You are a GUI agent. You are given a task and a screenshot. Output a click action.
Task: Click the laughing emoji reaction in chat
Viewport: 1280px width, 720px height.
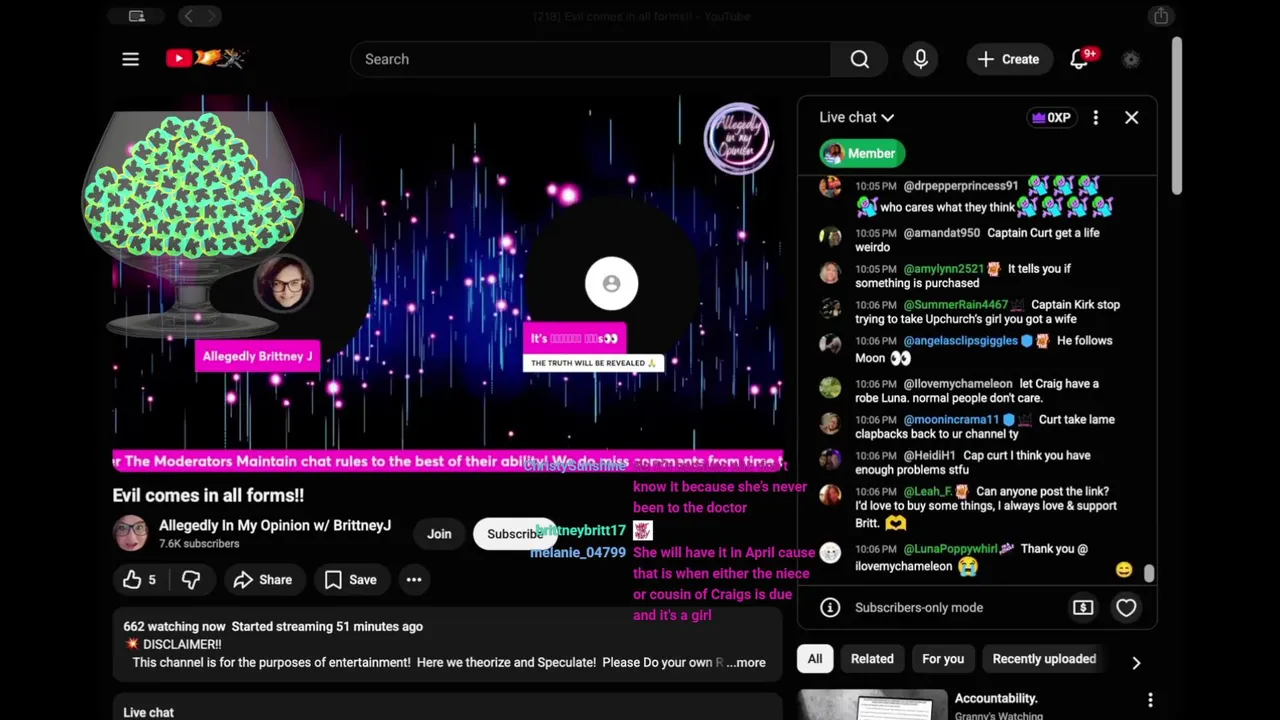[1124, 570]
